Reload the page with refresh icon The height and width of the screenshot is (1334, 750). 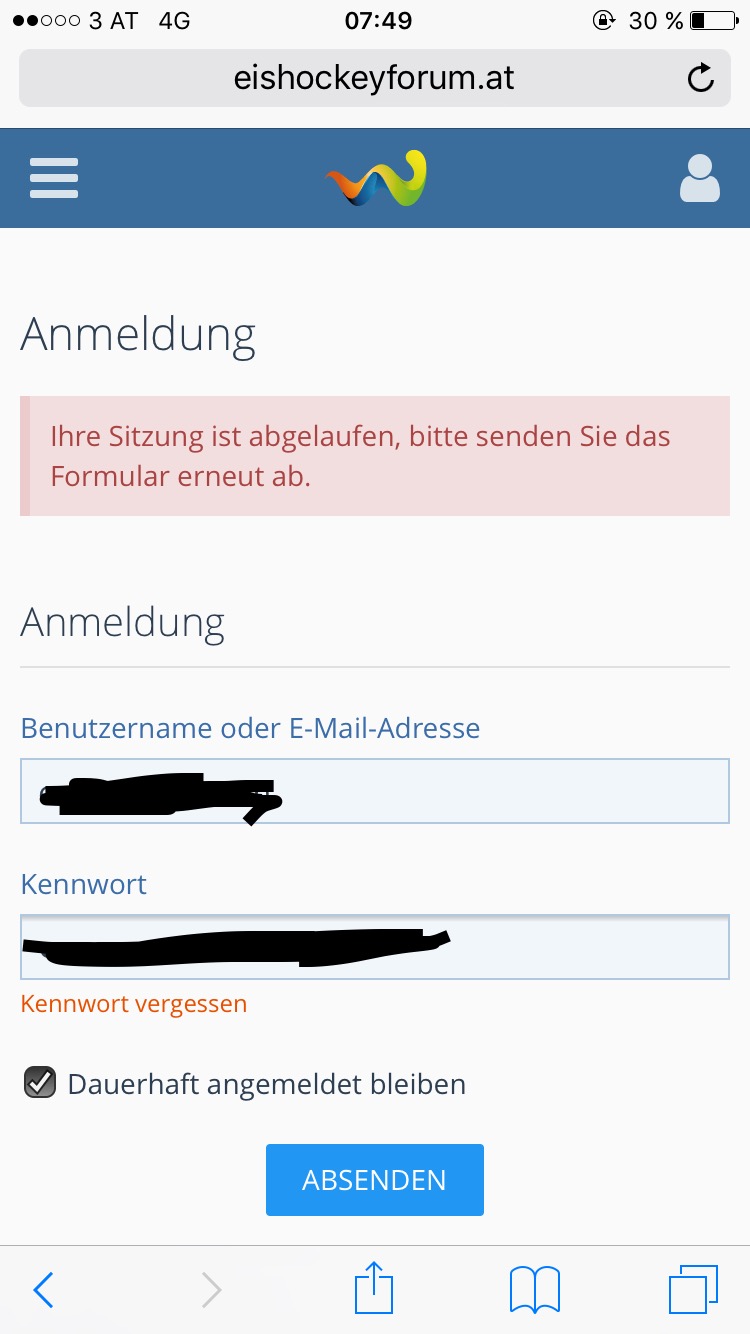(x=701, y=78)
